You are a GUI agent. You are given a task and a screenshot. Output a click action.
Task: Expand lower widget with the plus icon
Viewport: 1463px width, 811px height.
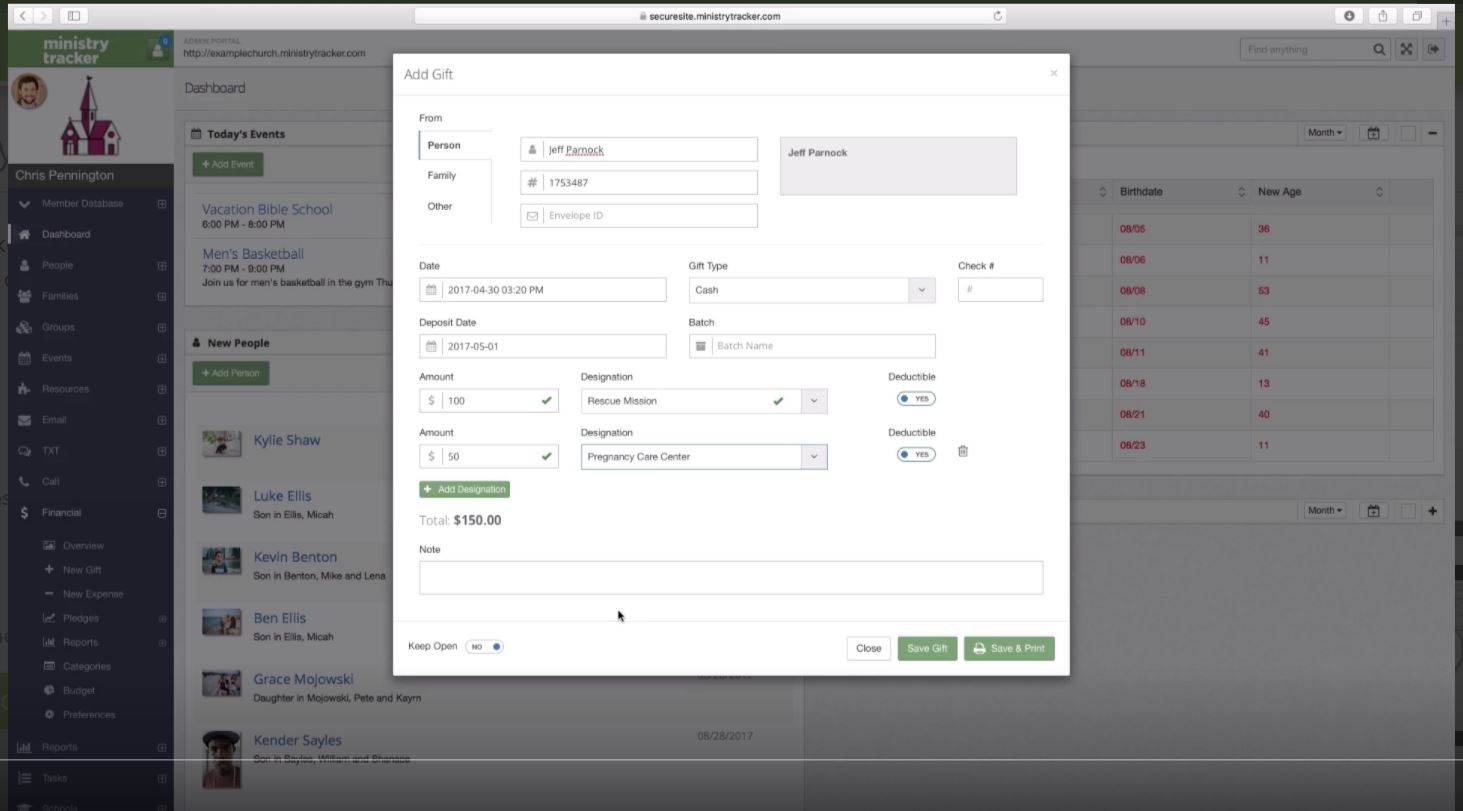tap(1433, 511)
